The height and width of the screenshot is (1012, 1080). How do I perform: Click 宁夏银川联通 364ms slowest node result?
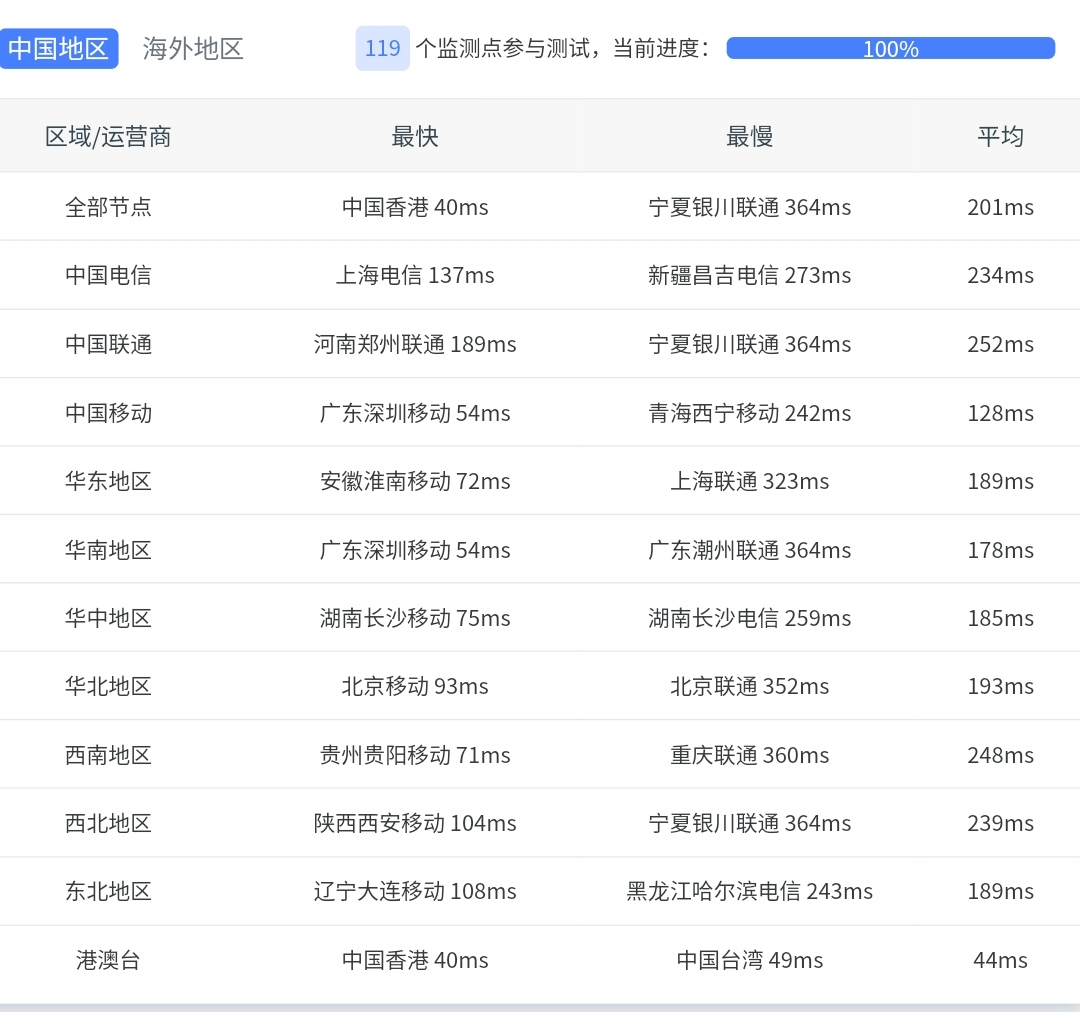(x=749, y=207)
